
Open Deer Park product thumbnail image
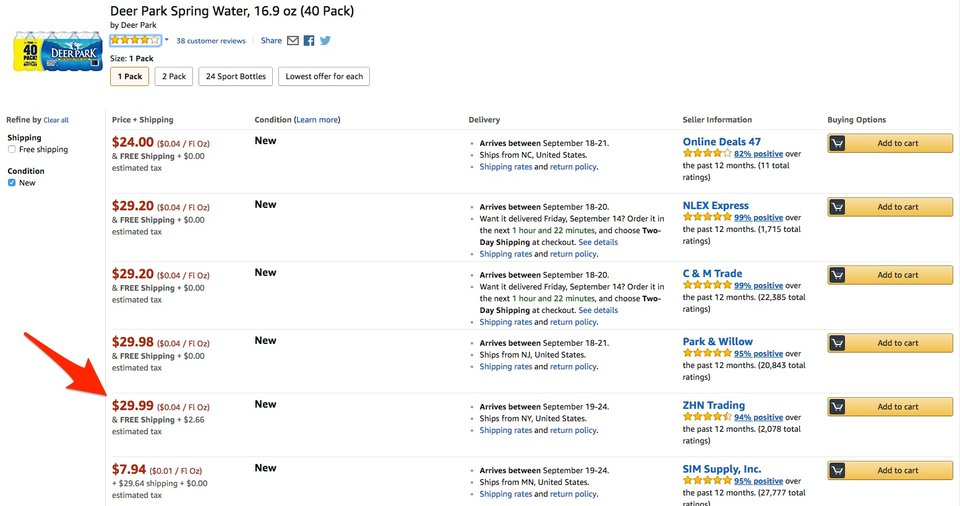coord(58,51)
